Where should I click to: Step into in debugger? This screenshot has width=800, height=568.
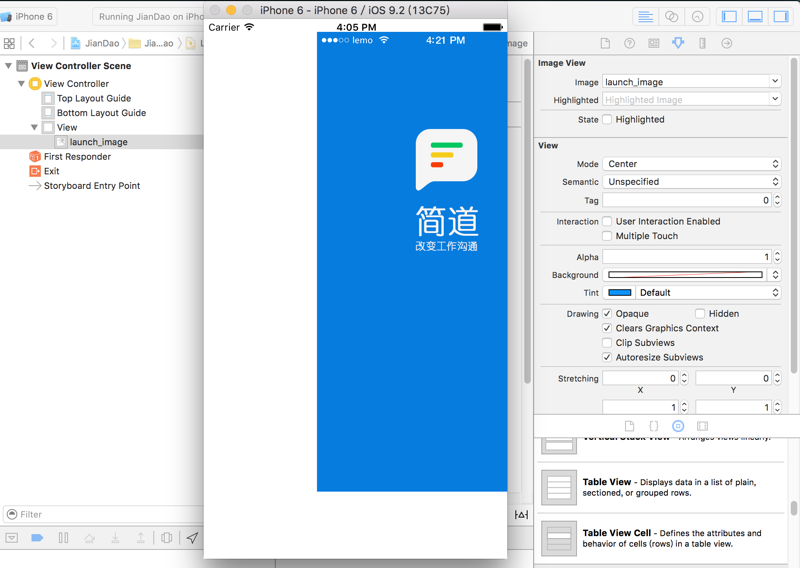pos(115,538)
